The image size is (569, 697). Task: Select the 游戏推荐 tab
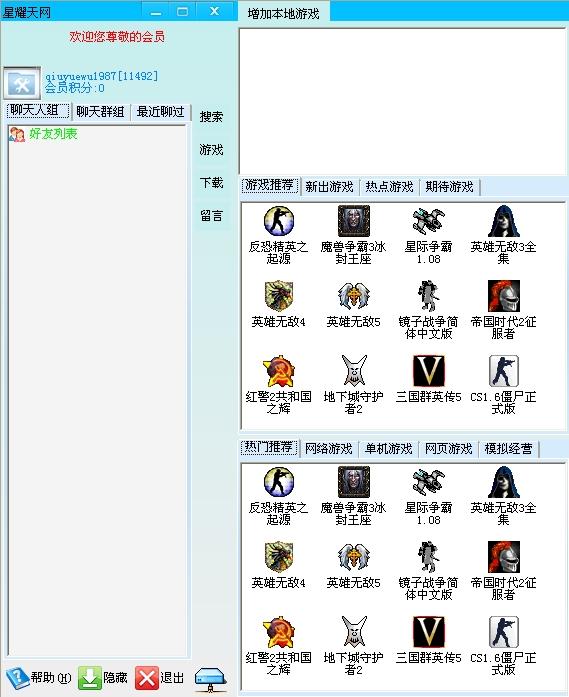tap(270, 185)
